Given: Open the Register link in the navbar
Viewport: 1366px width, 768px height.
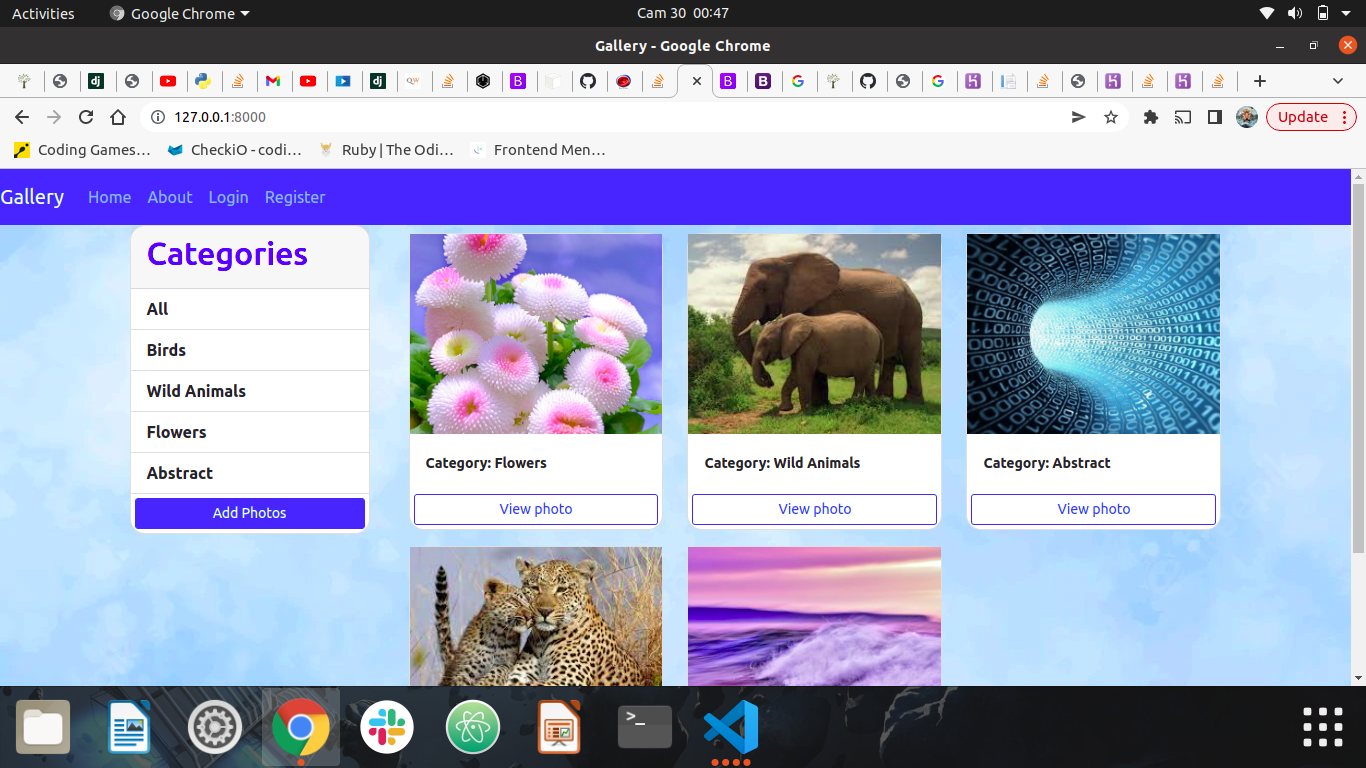Looking at the screenshot, I should coord(295,197).
